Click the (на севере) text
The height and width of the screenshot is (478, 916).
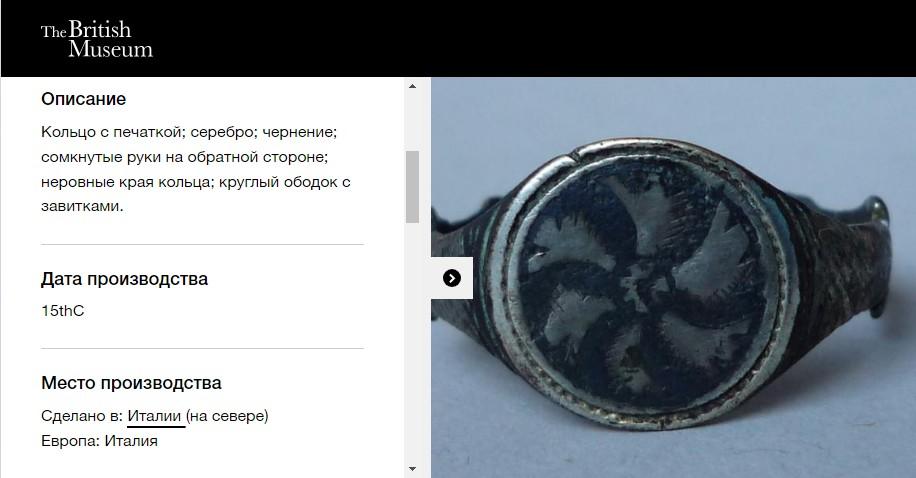tap(227, 416)
